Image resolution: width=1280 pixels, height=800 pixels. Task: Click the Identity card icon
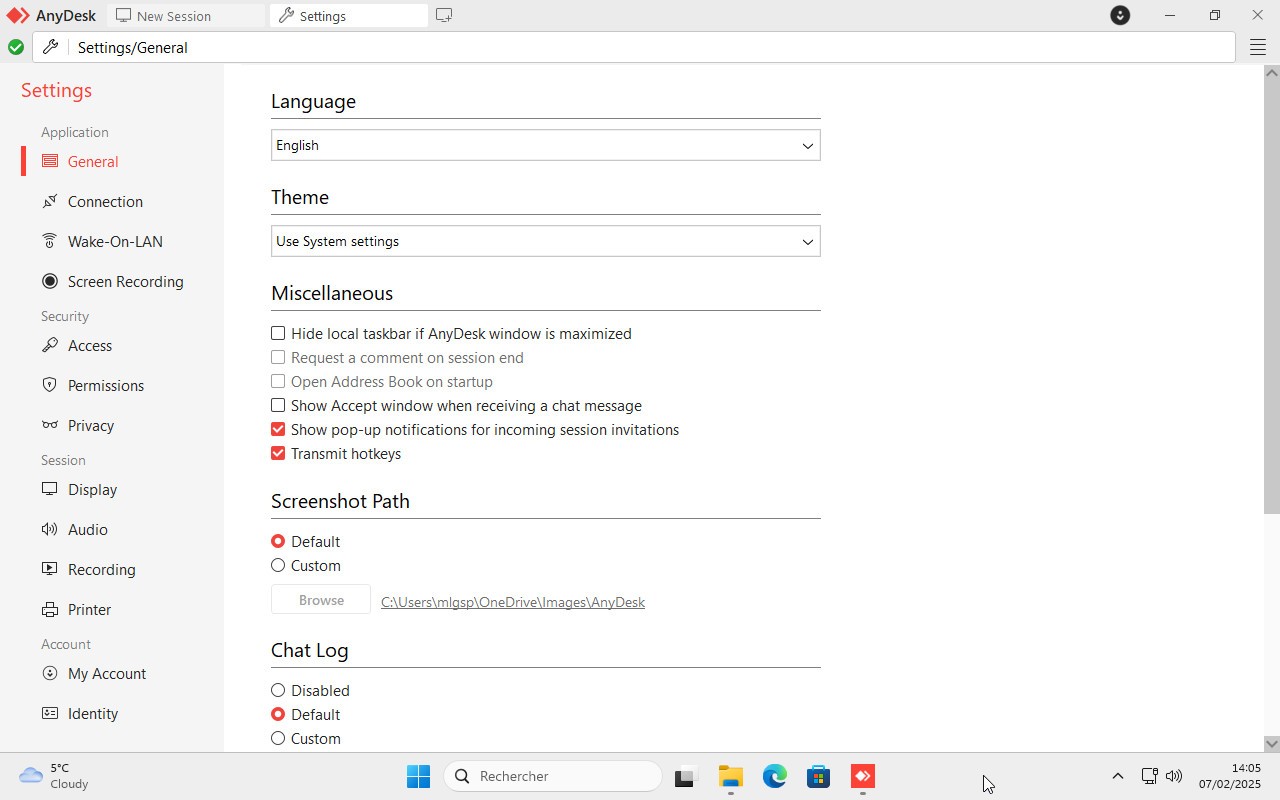(x=50, y=713)
